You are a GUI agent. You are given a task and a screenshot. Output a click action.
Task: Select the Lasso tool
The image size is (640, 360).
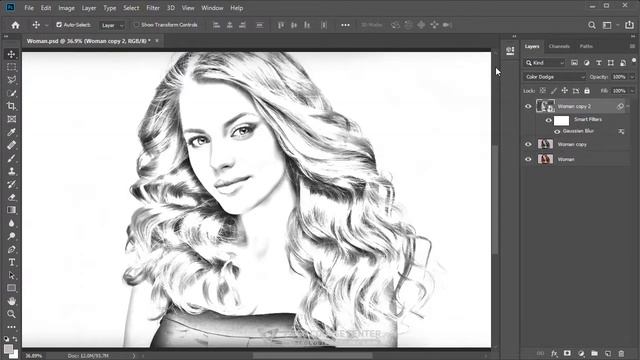[11, 80]
